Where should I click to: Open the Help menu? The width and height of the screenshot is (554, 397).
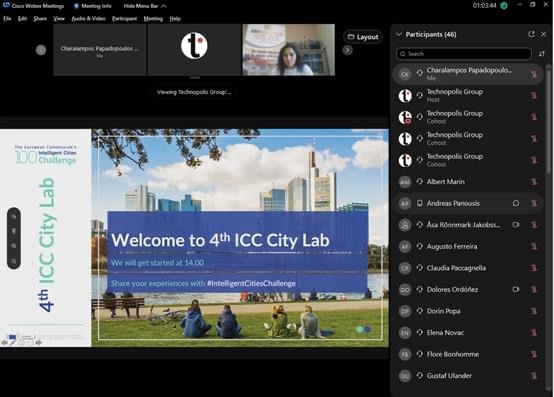click(175, 18)
